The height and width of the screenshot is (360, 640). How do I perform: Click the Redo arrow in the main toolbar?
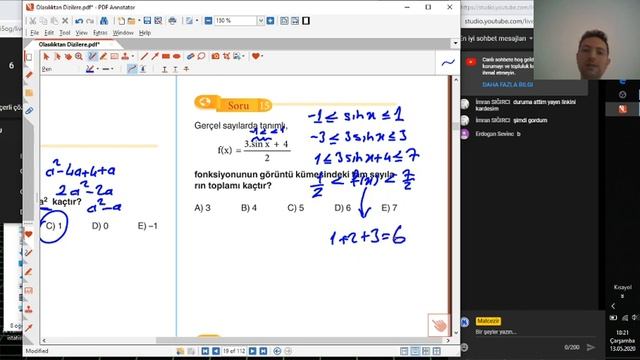(x=90, y=20)
